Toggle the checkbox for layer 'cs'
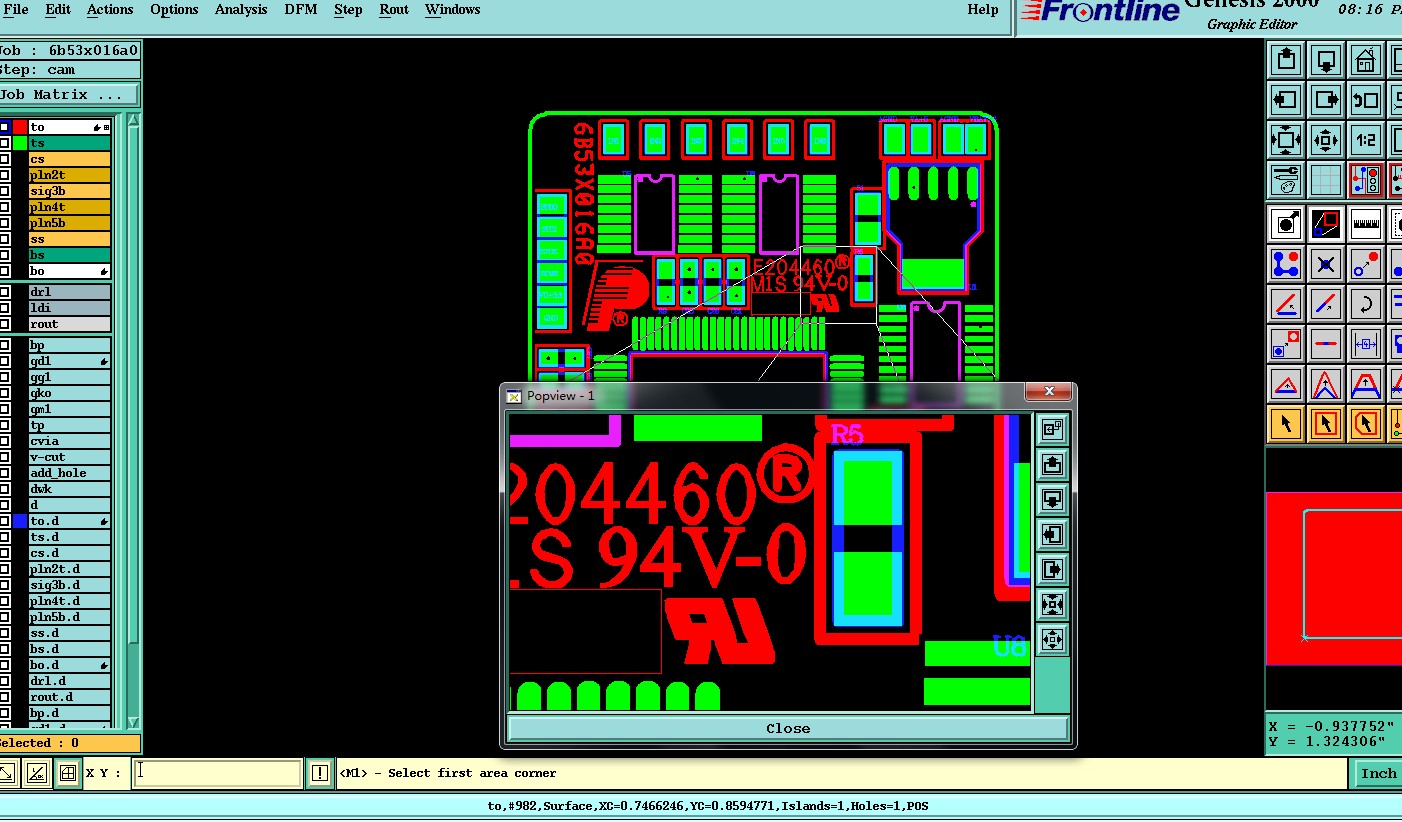1402x822 pixels. pos(5,159)
